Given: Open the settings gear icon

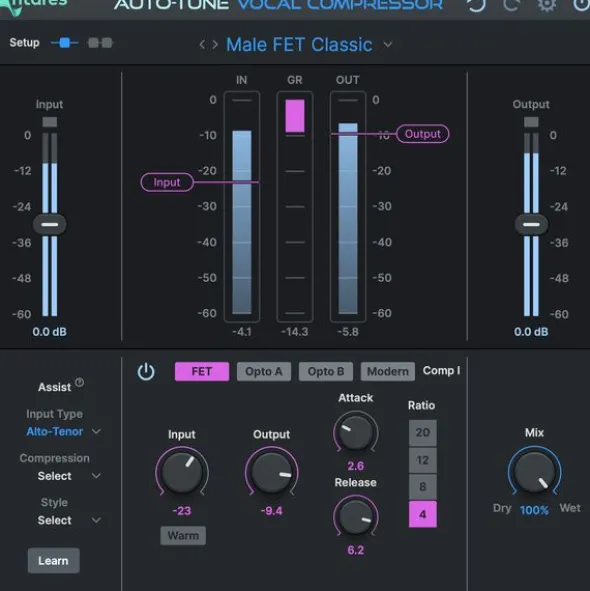Looking at the screenshot, I should pyautogui.click(x=546, y=5).
